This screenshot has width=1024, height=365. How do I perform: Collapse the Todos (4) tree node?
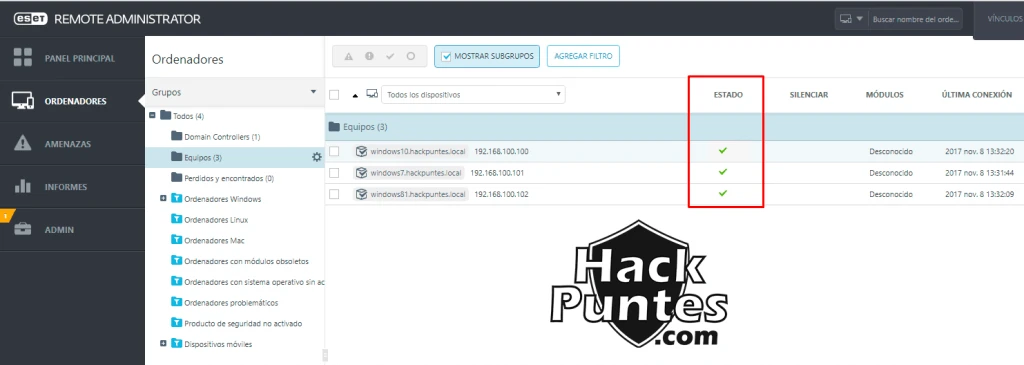click(x=152, y=116)
